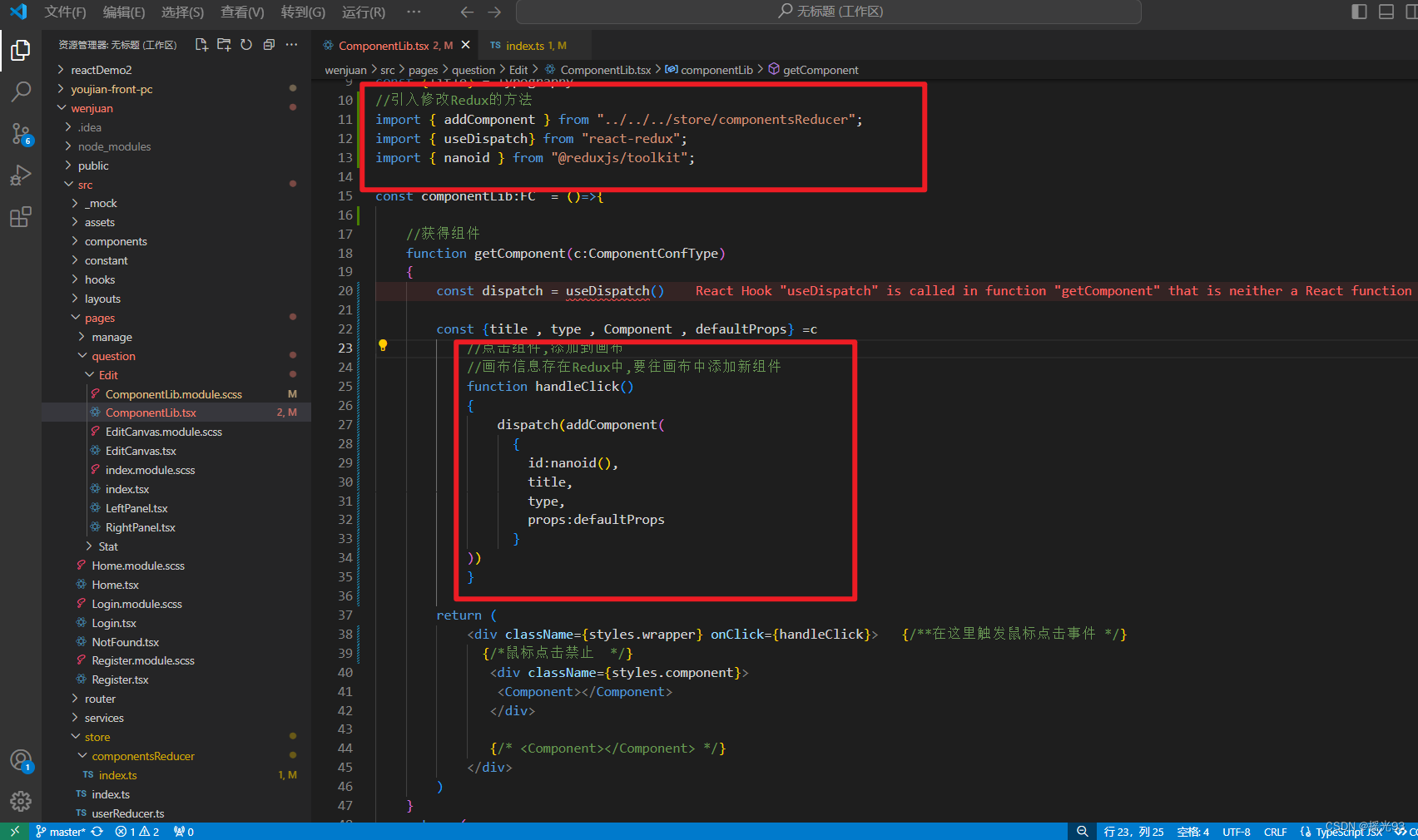This screenshot has width=1418, height=840.
Task: Go forward with the navigation arrow
Action: click(494, 12)
